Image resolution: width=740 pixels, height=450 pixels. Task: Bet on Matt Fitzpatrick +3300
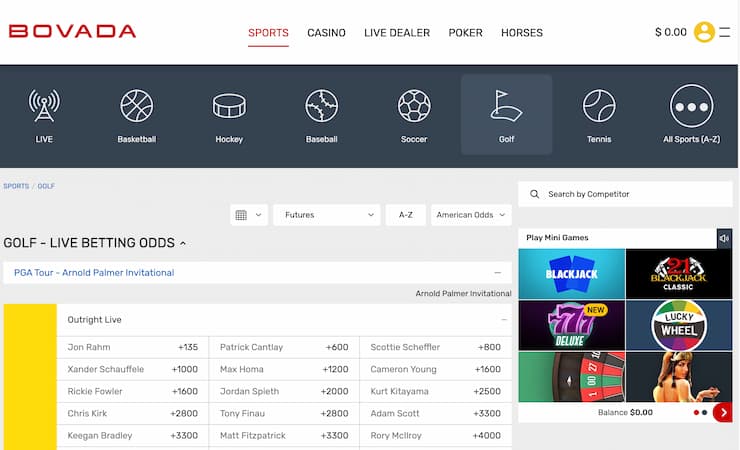[284, 436]
